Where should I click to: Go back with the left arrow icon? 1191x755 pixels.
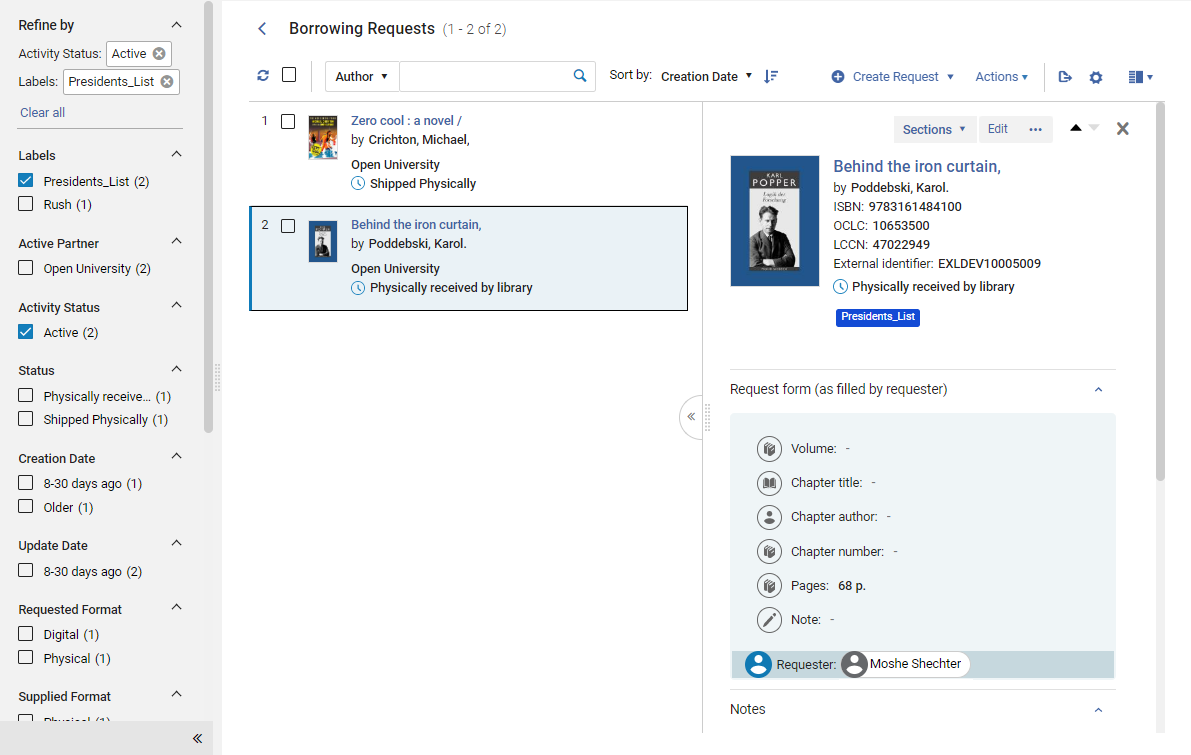pos(262,29)
